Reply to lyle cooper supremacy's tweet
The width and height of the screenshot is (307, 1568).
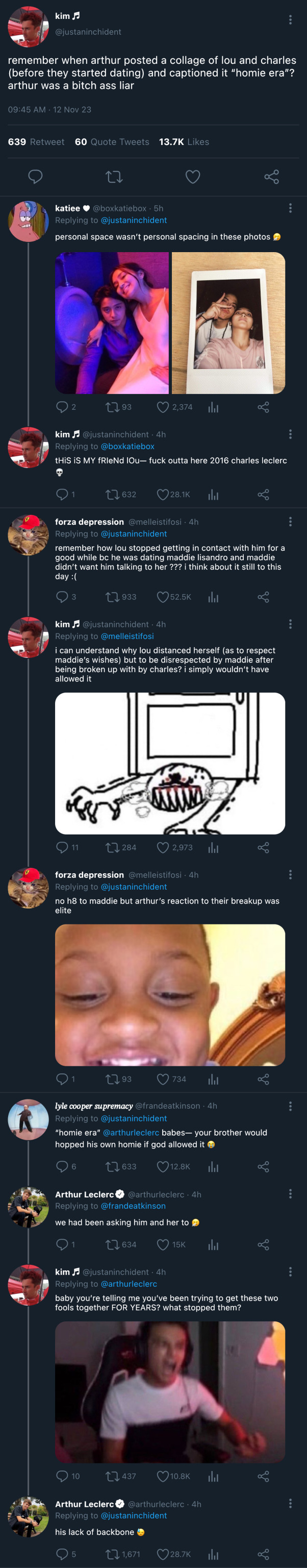(x=62, y=1166)
